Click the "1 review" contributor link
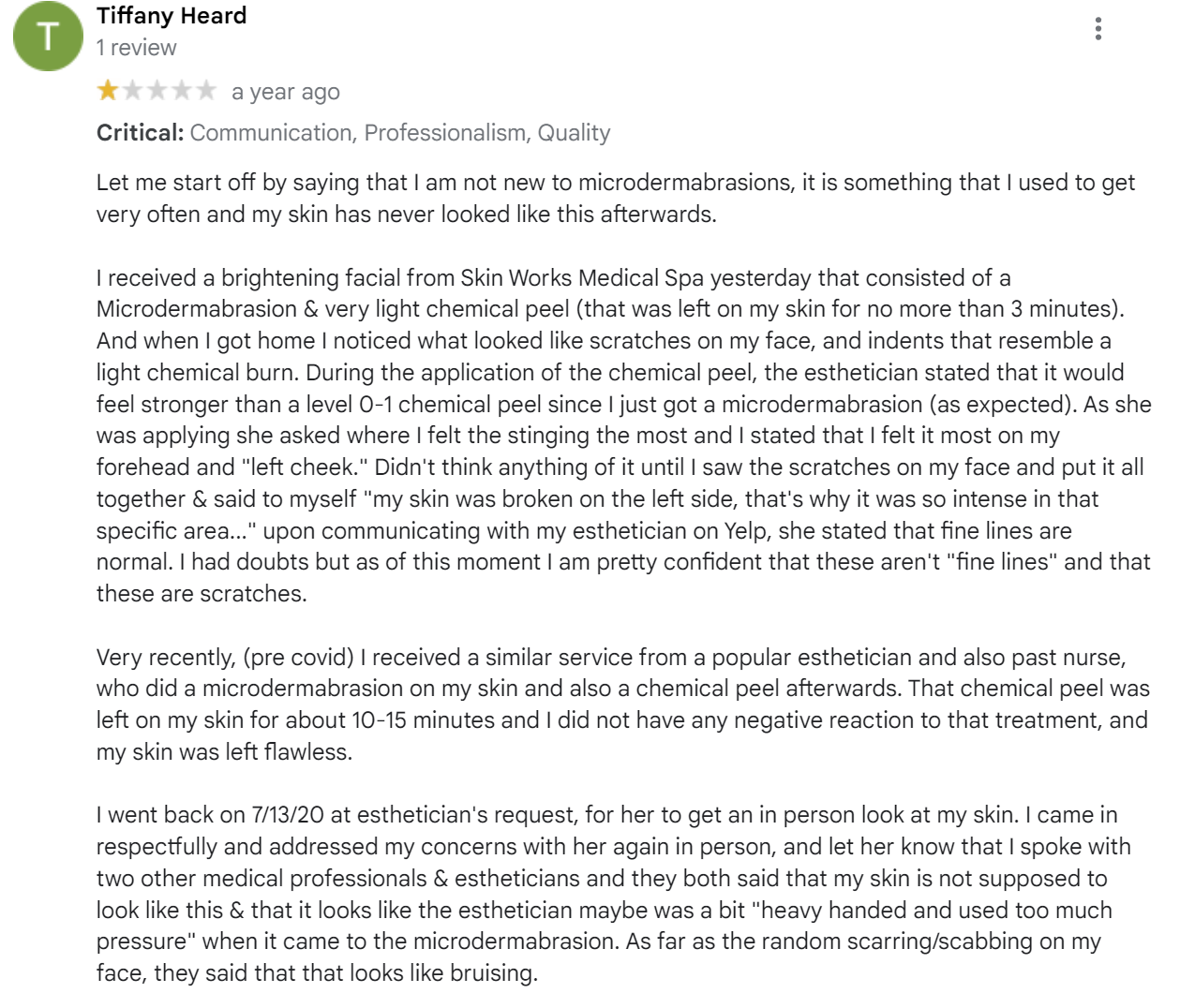The image size is (1180, 1008). (136, 48)
